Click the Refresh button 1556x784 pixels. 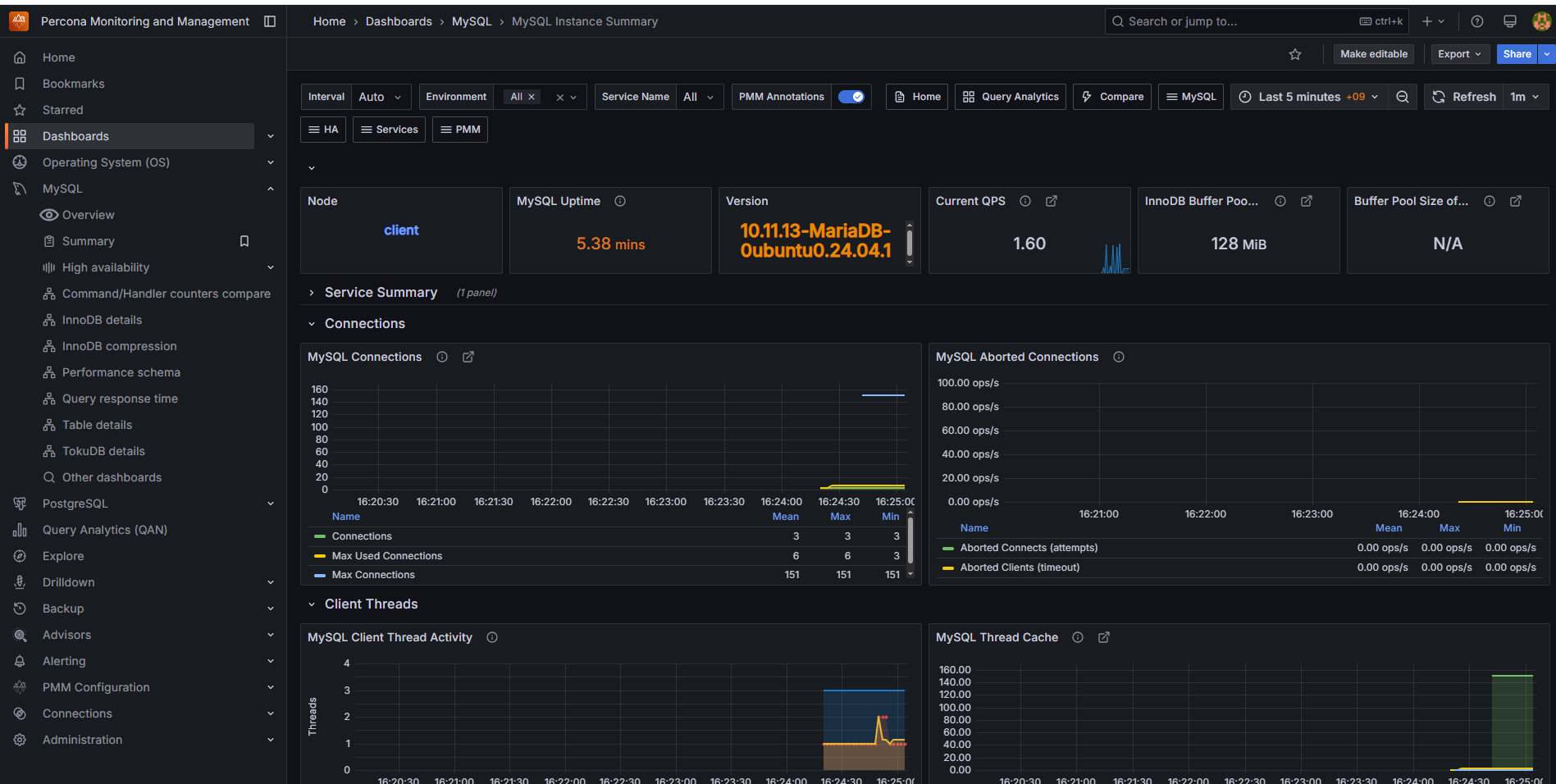(x=1464, y=97)
